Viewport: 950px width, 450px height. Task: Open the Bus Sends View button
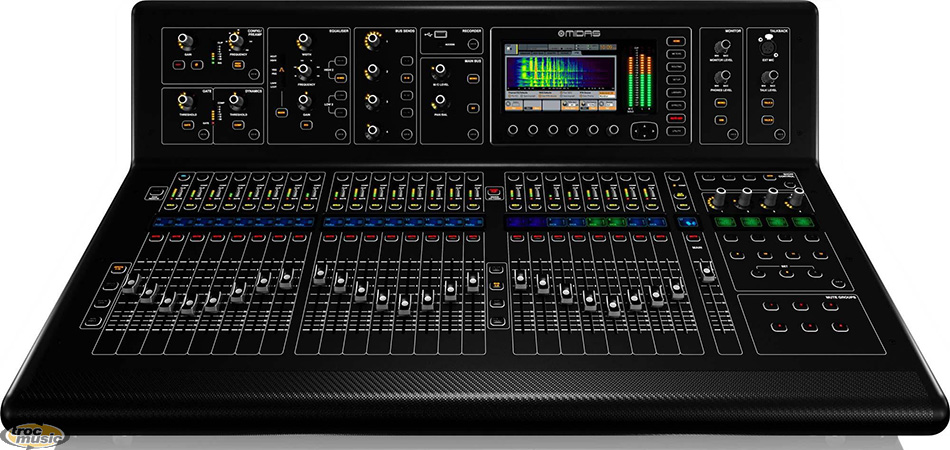point(407,134)
